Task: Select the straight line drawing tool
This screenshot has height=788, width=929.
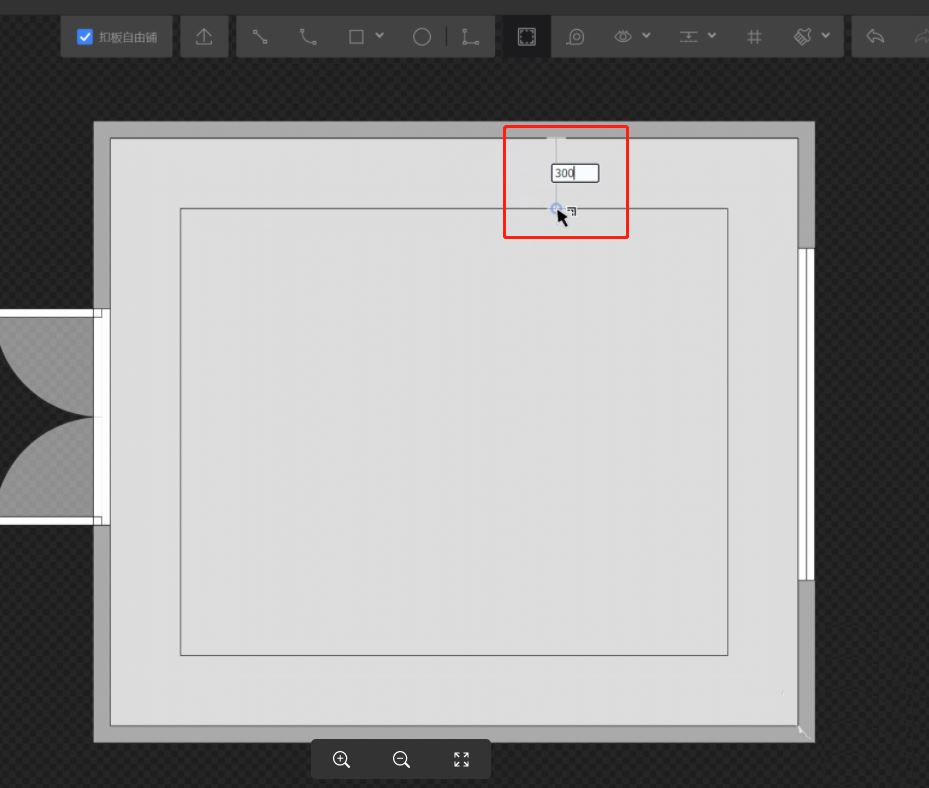Action: coord(260,37)
